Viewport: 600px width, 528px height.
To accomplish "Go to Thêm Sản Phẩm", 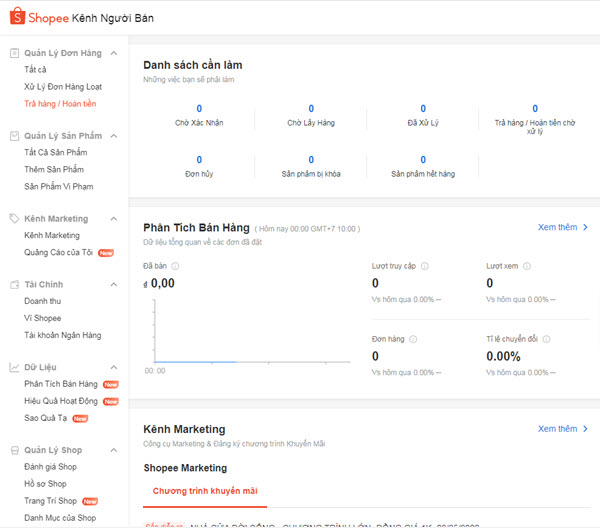I will tap(54, 169).
